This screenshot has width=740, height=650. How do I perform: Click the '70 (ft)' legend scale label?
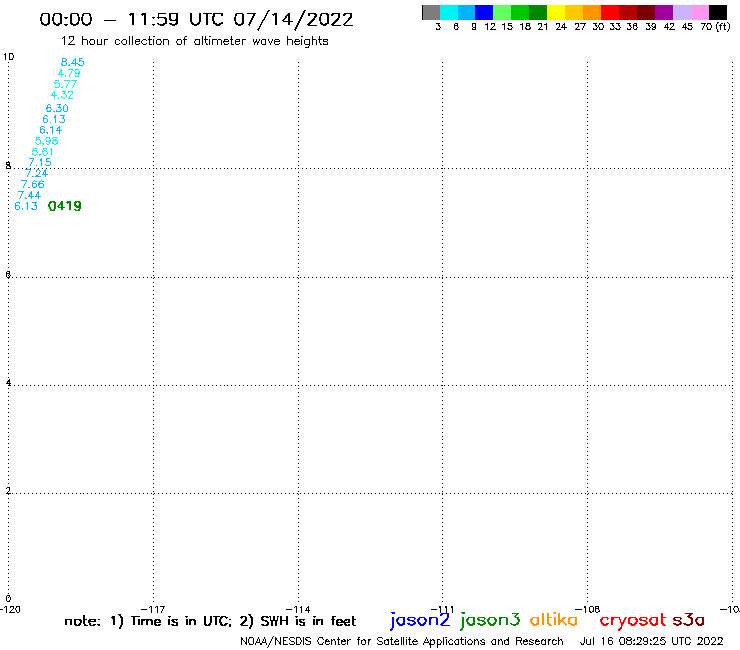(715, 27)
